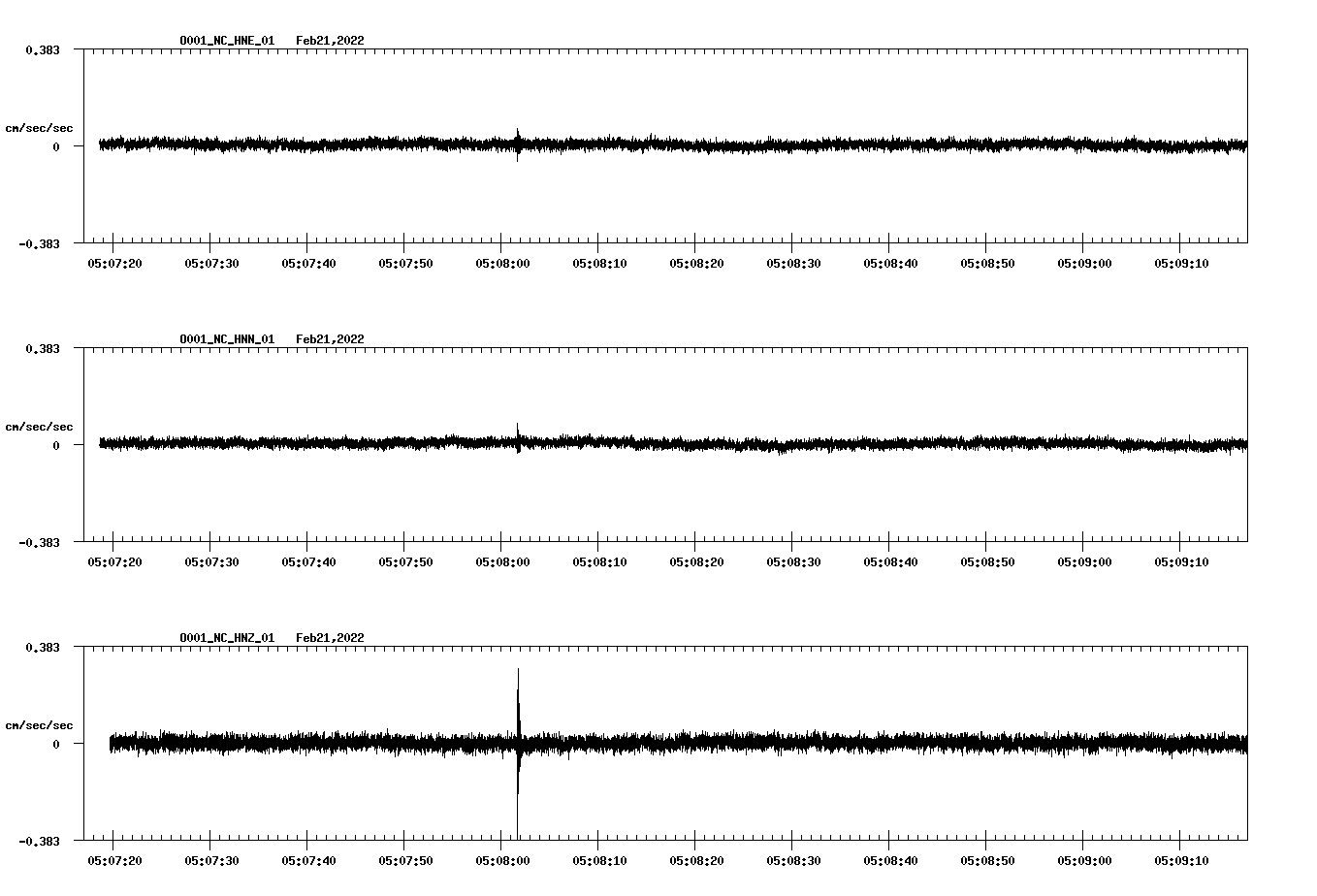The image size is (1317, 896).
Task: Click the zero axis label on HNN chart
Action: [x=56, y=445]
